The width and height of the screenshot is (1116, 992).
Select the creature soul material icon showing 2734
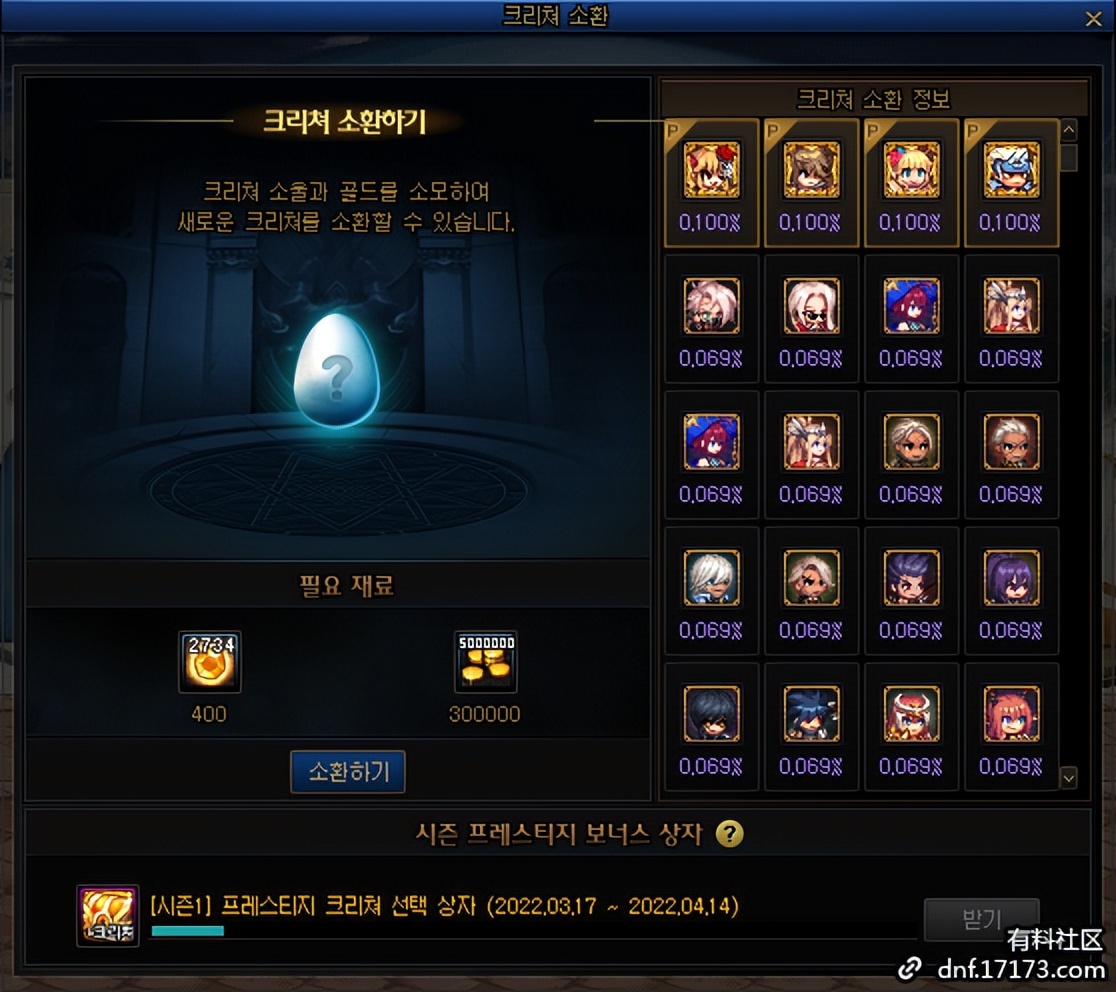[209, 662]
